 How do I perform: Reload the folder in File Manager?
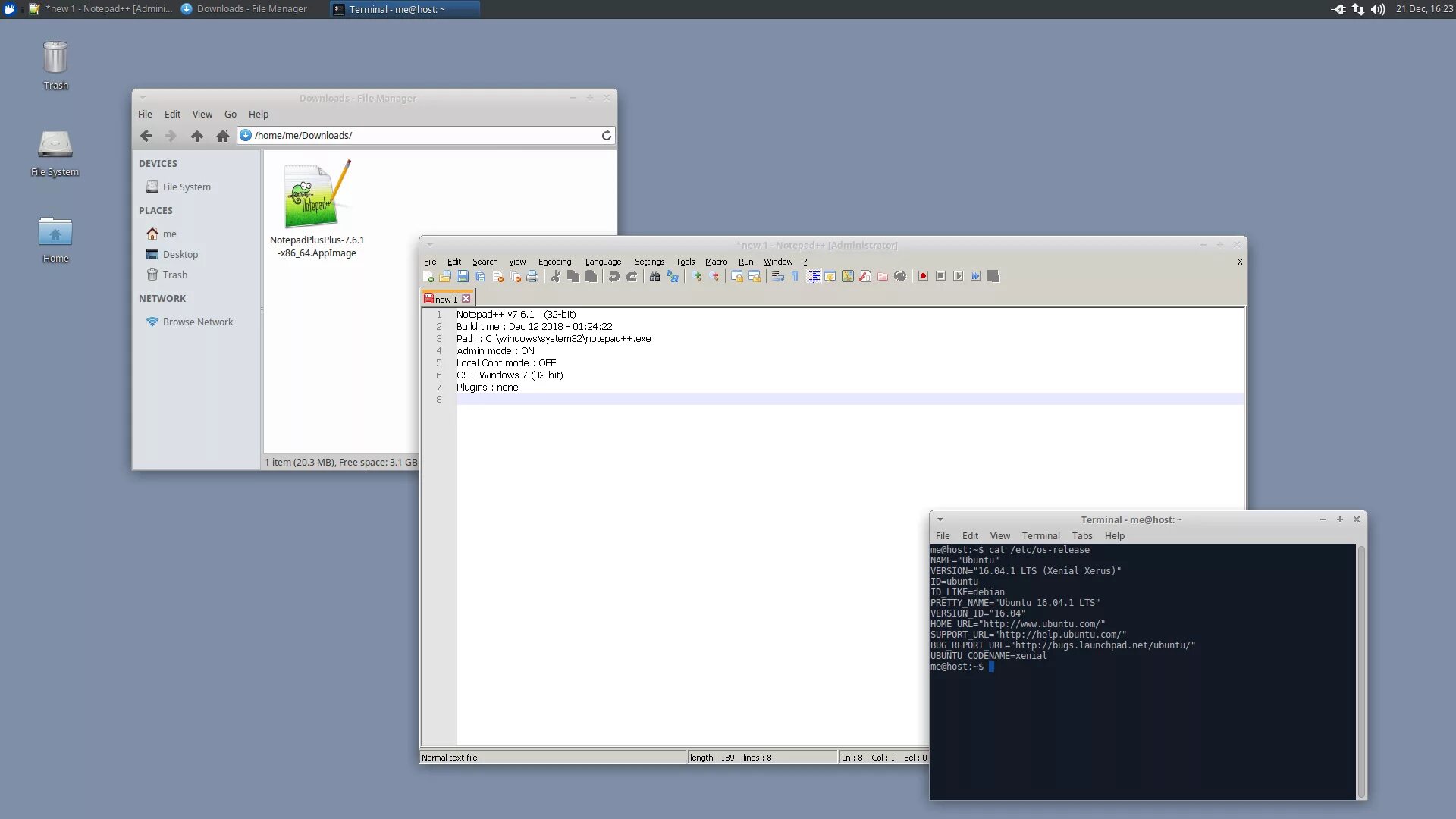[x=607, y=136]
